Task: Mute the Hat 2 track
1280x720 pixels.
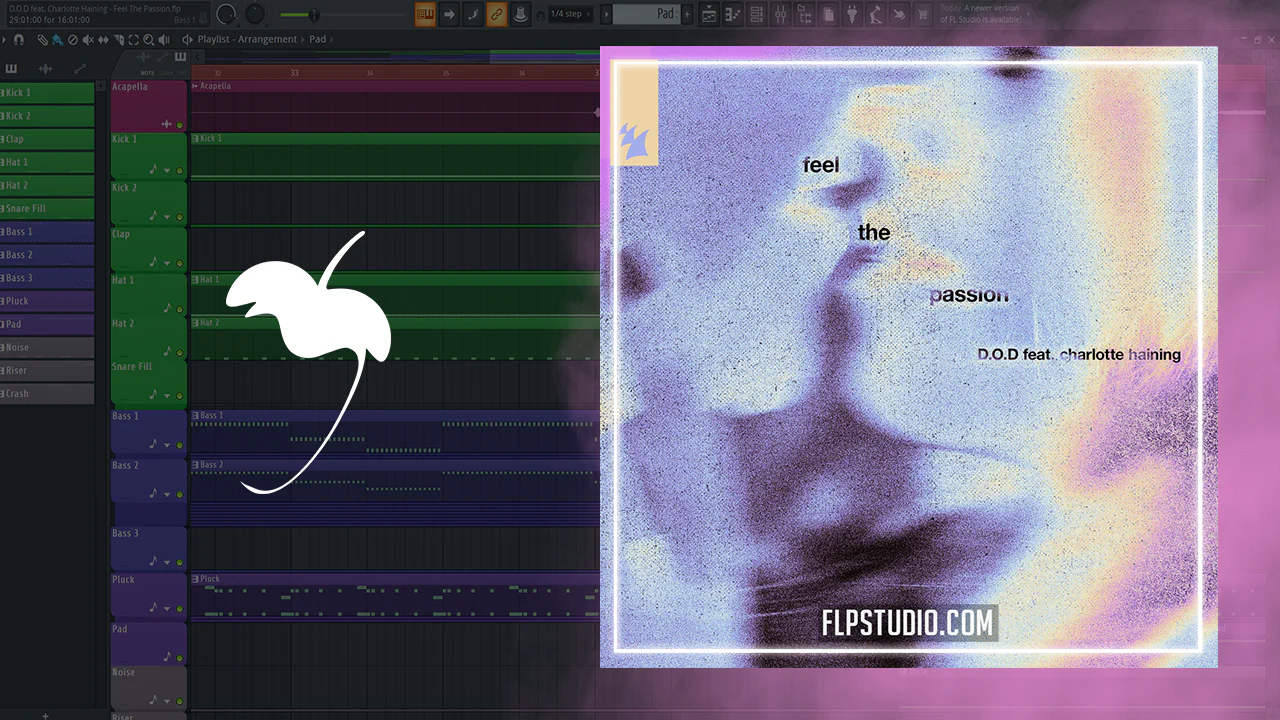Action: tap(180, 353)
